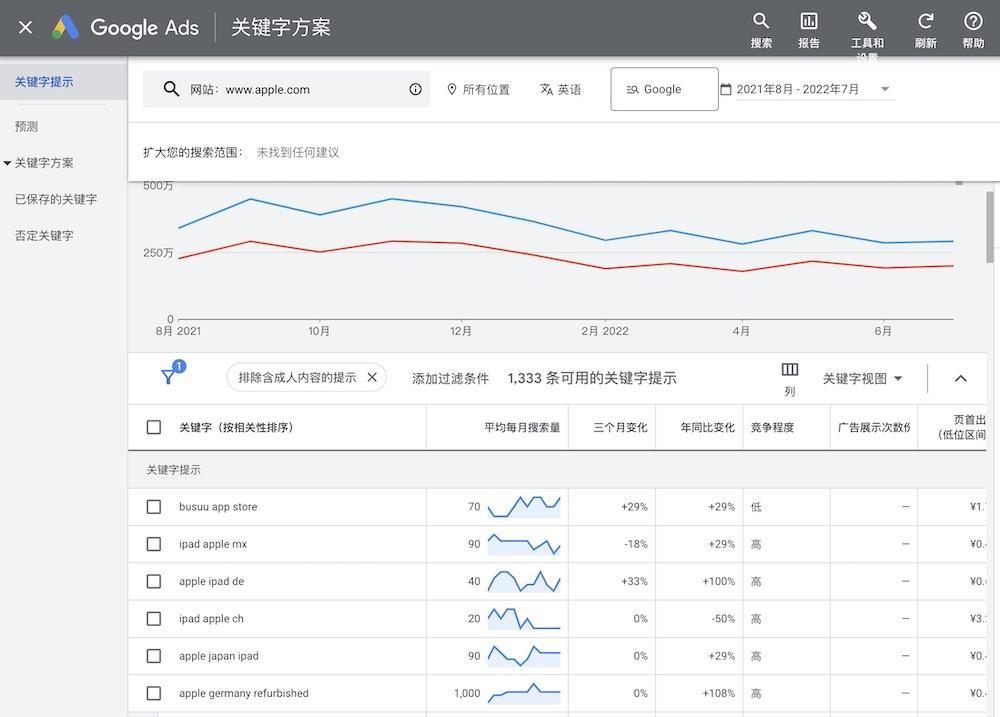Click the page vertical scrollbar

[990, 227]
